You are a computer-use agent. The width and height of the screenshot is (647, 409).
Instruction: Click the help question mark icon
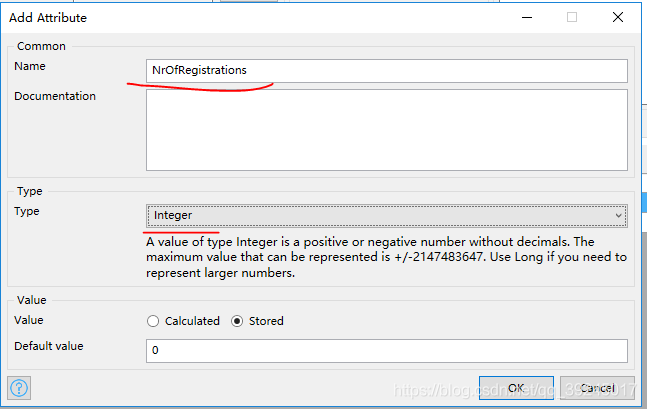click(x=18, y=388)
